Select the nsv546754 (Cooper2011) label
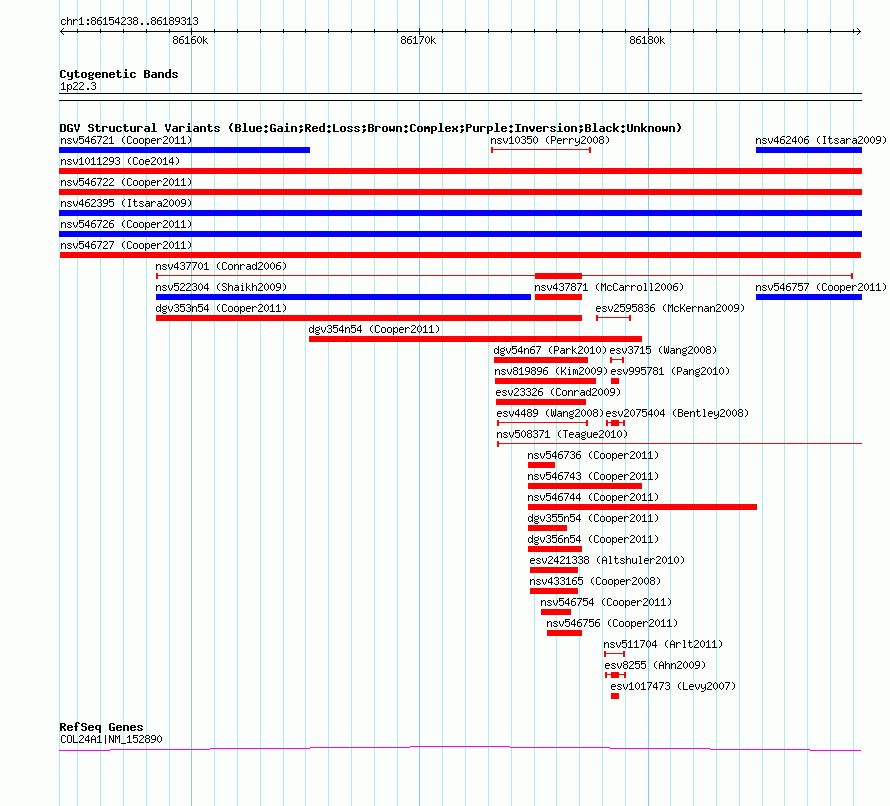The image size is (890, 806). tap(606, 602)
